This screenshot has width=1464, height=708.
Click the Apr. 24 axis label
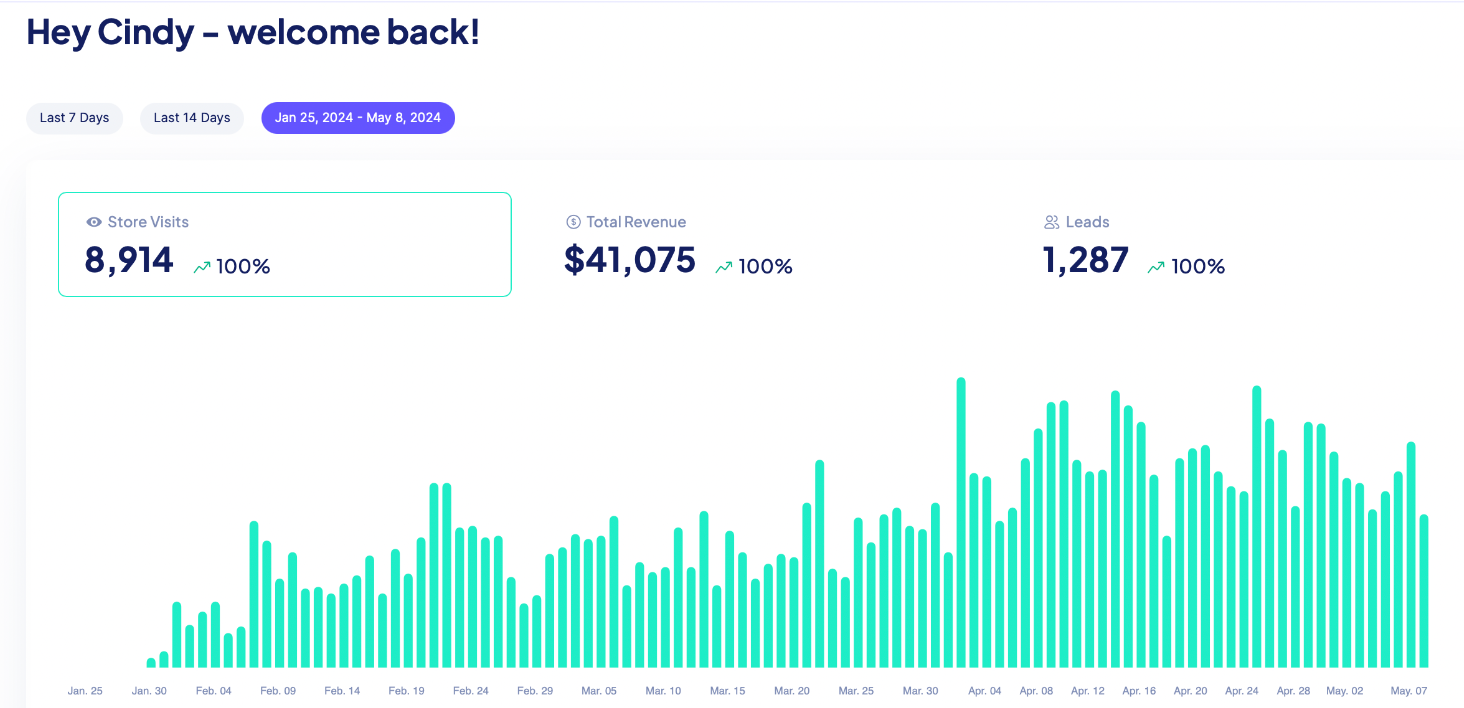pyautogui.click(x=1241, y=691)
